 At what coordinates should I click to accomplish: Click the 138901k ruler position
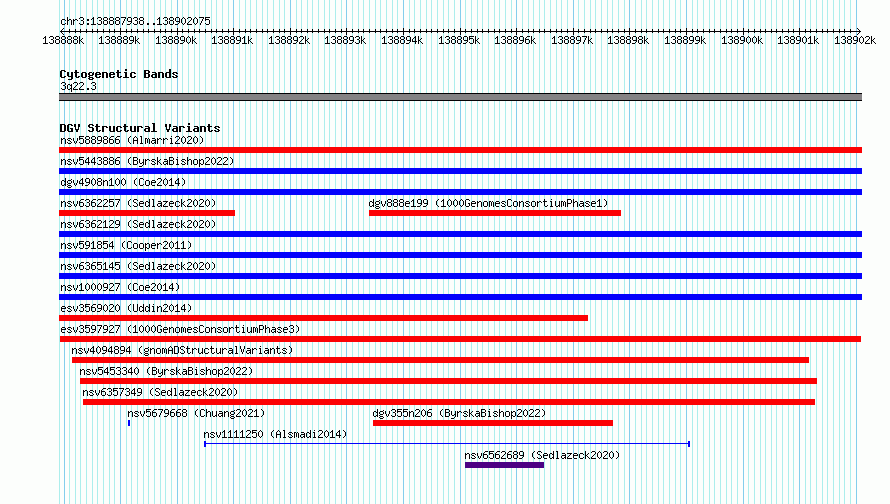coord(798,40)
